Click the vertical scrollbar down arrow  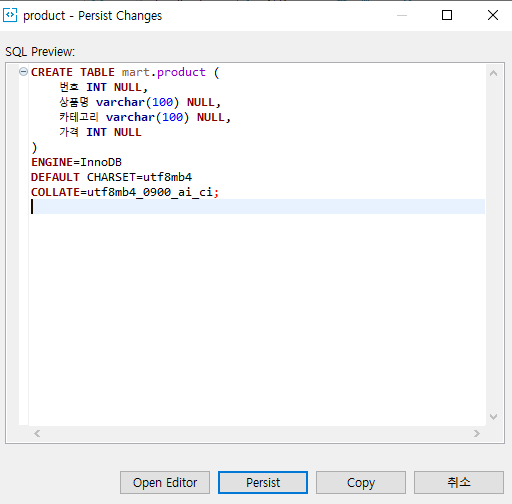pyautogui.click(x=493, y=417)
